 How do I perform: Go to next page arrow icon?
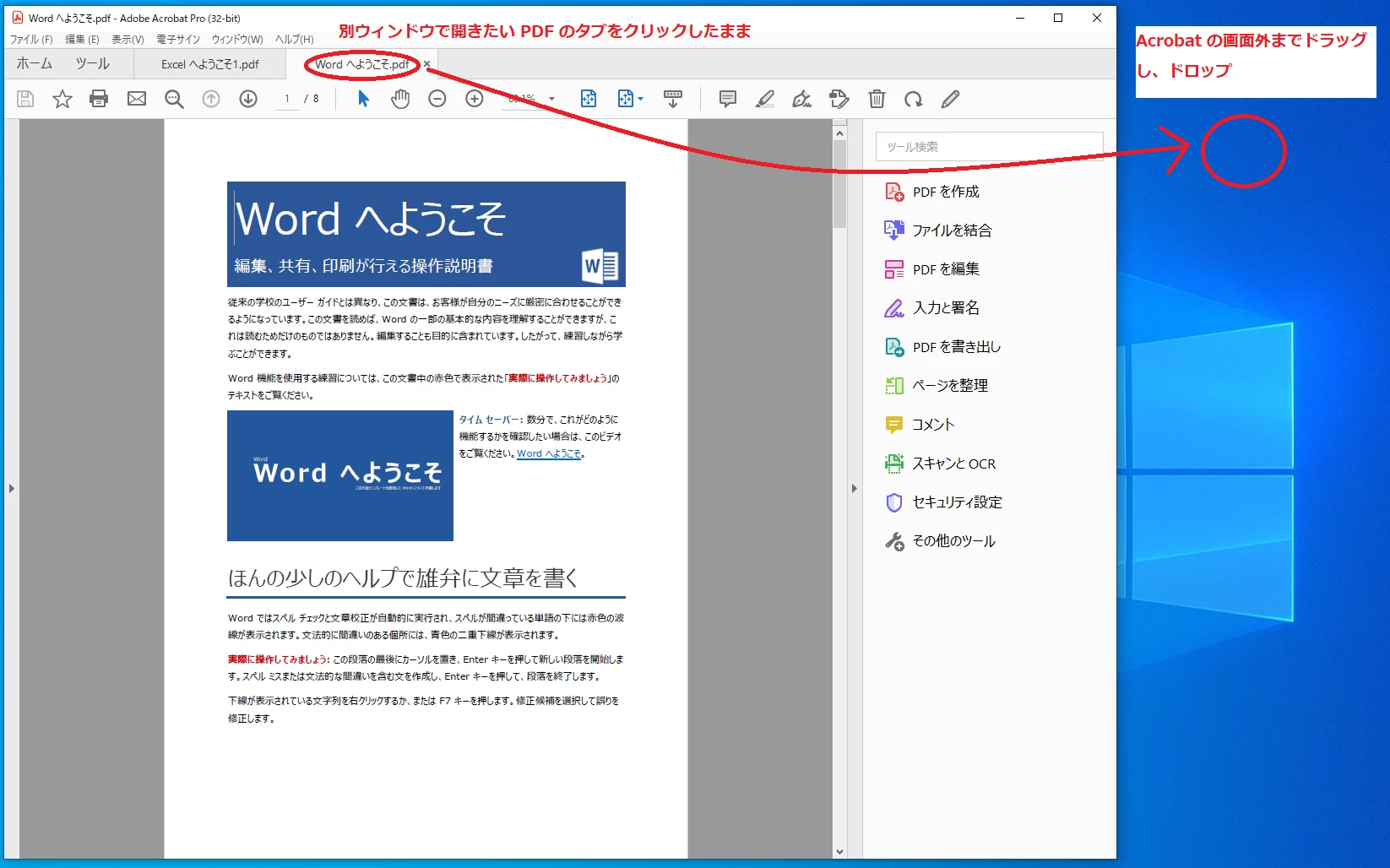pos(248,99)
